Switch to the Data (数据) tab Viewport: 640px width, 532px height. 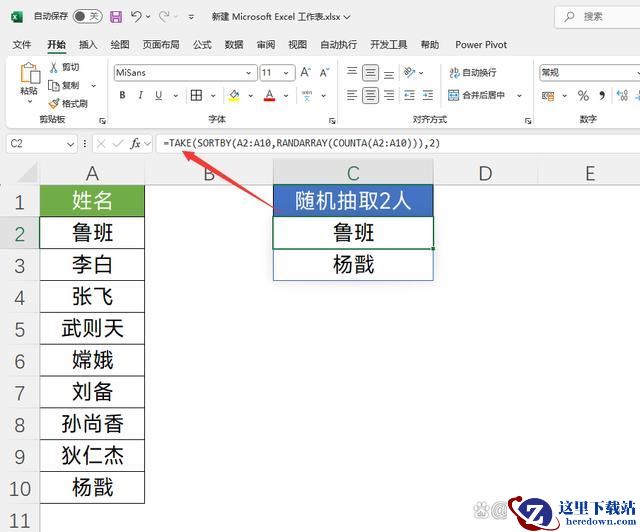coord(234,45)
